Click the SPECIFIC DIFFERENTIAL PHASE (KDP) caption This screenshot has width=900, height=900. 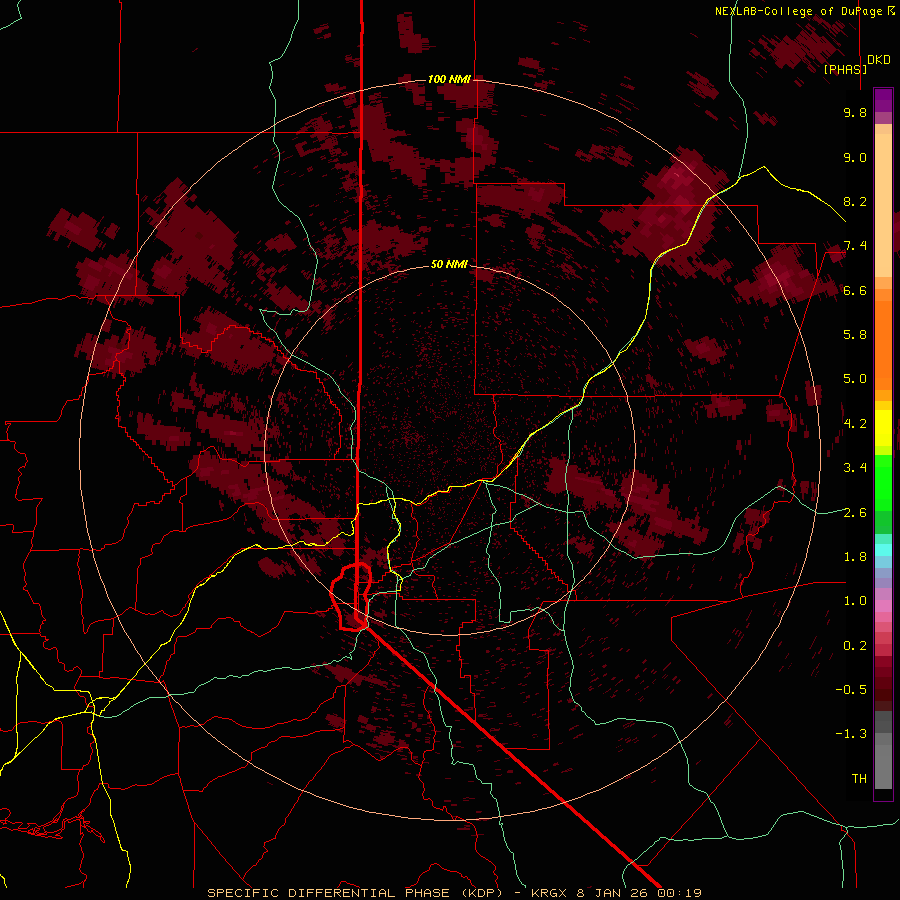pos(354,893)
